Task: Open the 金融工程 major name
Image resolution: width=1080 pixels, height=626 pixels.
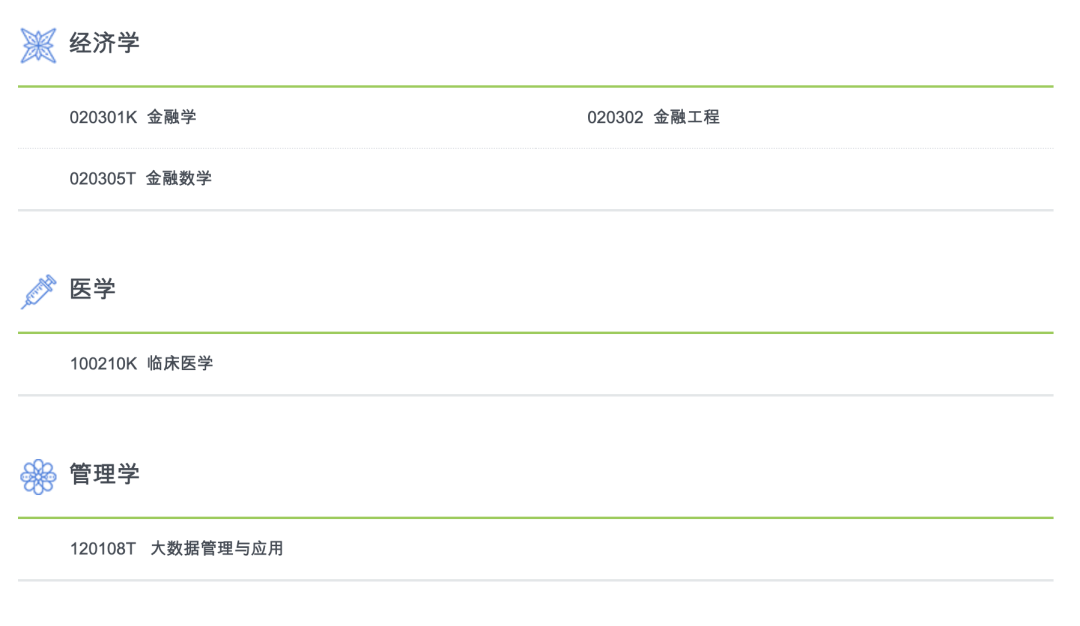Action: (x=686, y=118)
